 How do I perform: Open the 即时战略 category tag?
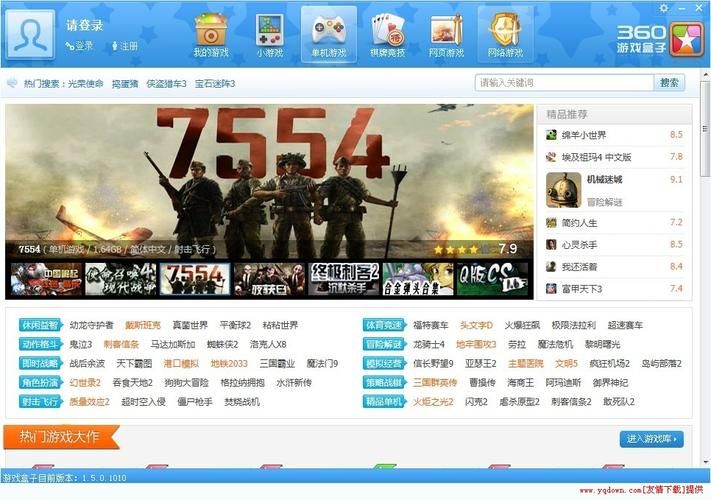pos(40,363)
